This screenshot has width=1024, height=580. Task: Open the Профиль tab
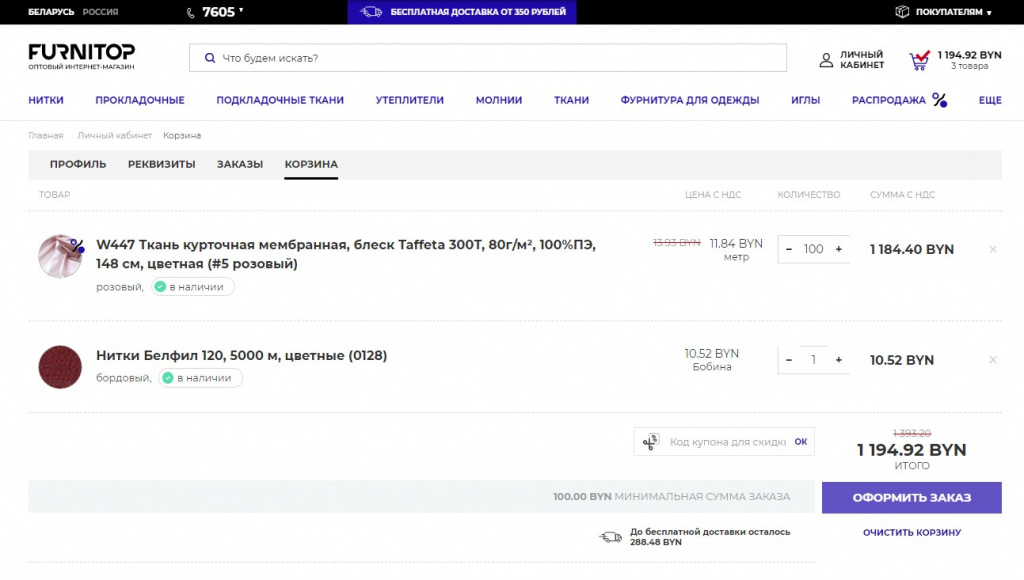(78, 164)
